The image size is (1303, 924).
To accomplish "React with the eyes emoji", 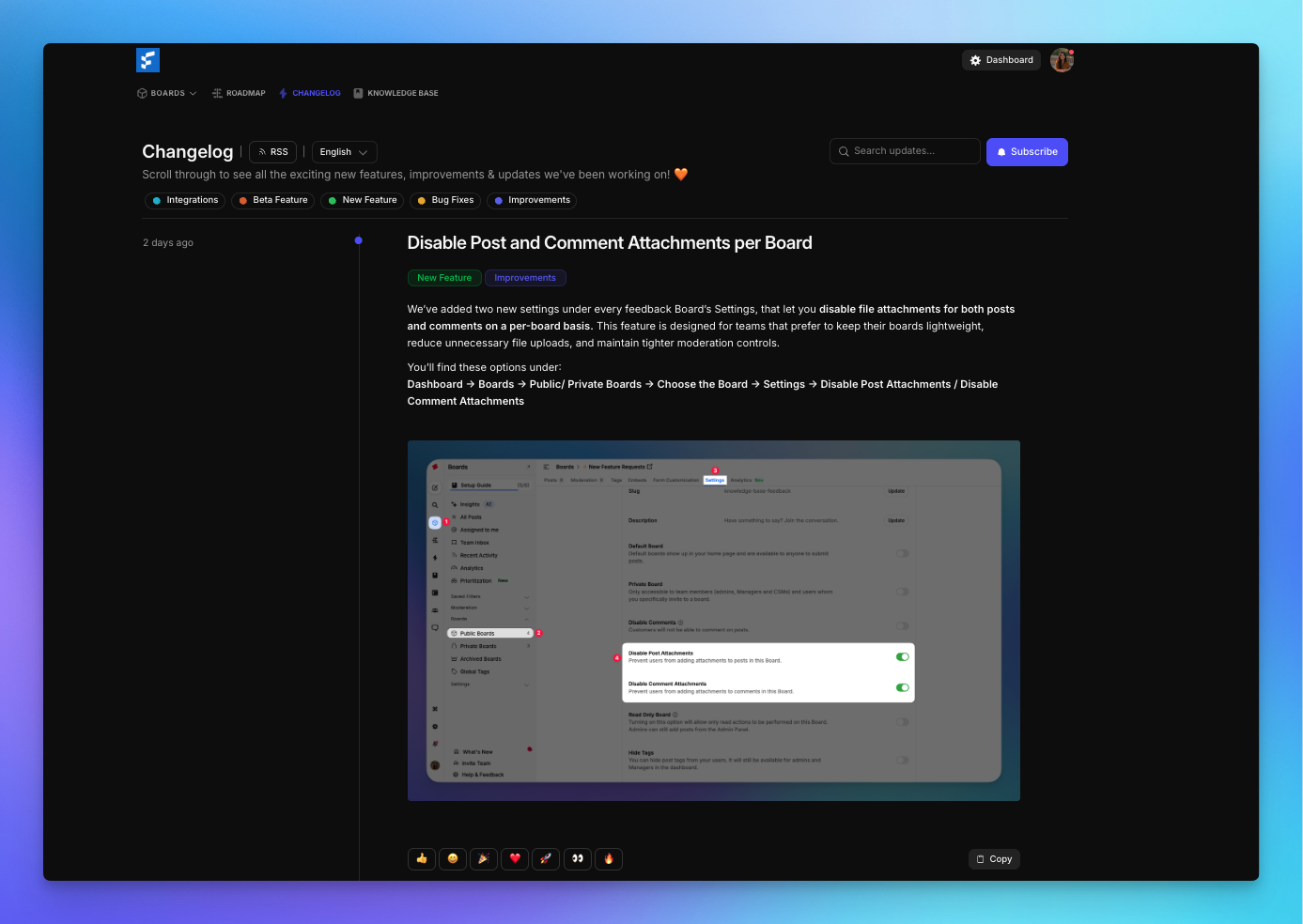I will [x=577, y=858].
